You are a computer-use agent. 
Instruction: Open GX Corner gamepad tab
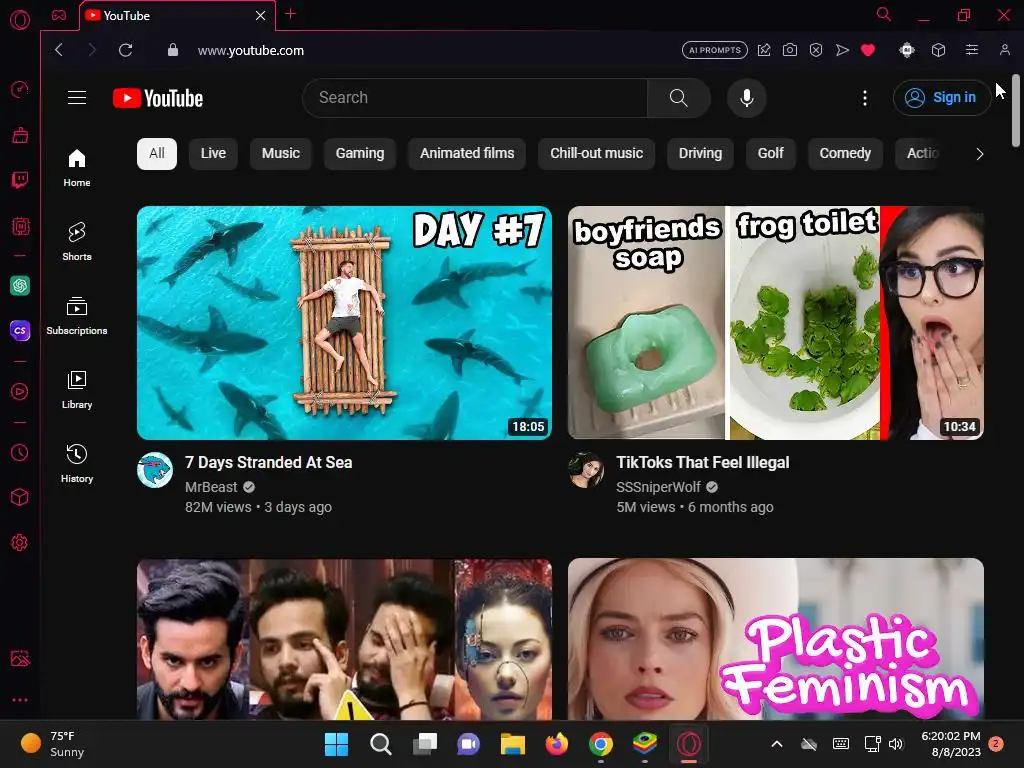click(x=59, y=15)
